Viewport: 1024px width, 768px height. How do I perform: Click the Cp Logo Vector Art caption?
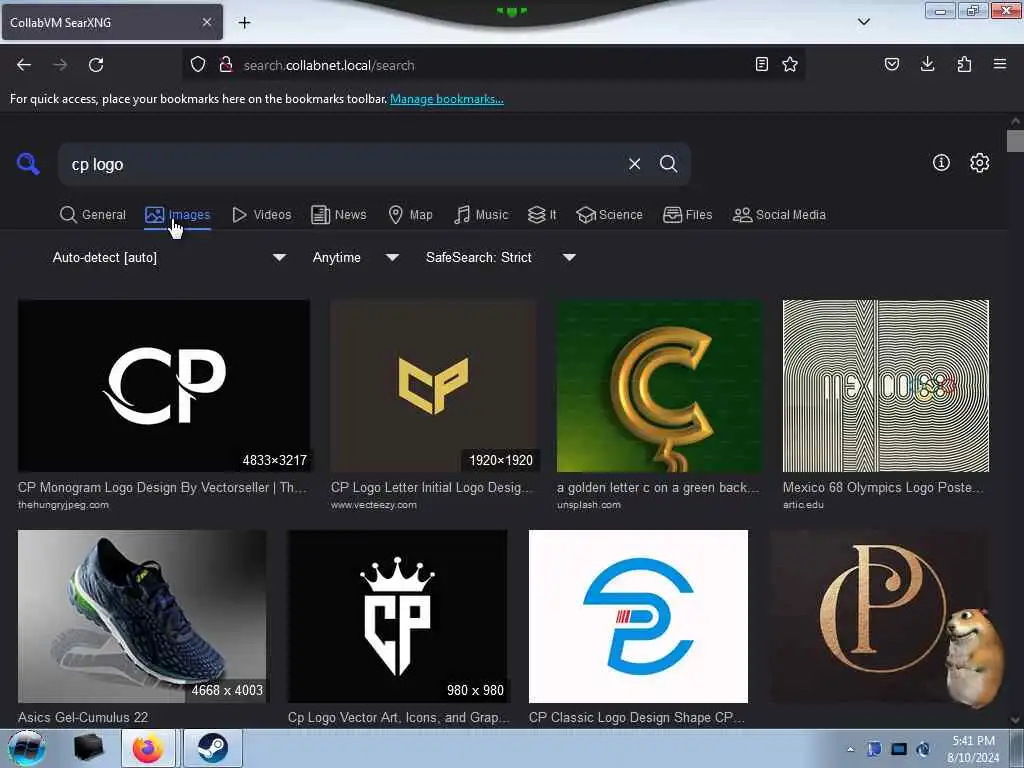coord(398,717)
